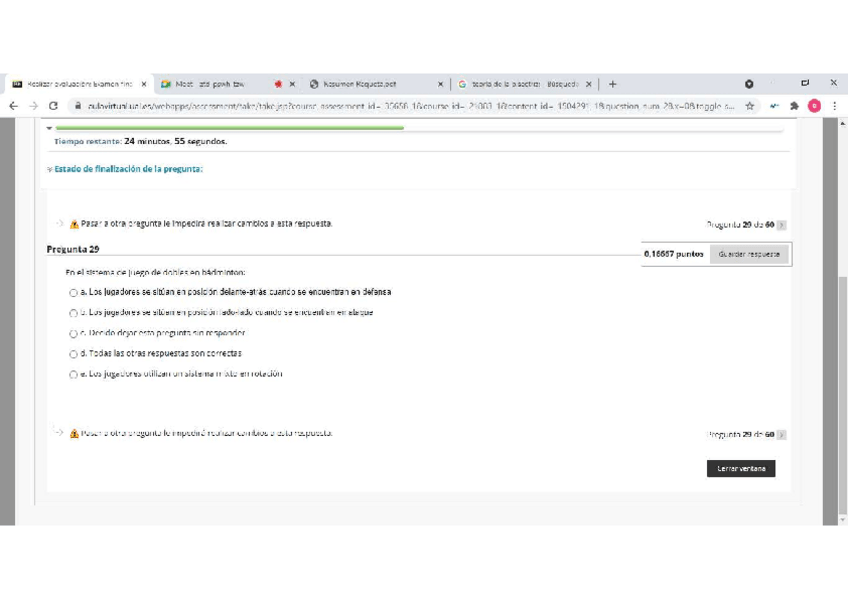Viewport: 848px width, 599px height.
Task: Click the Guardar respuesta button
Action: [749, 254]
